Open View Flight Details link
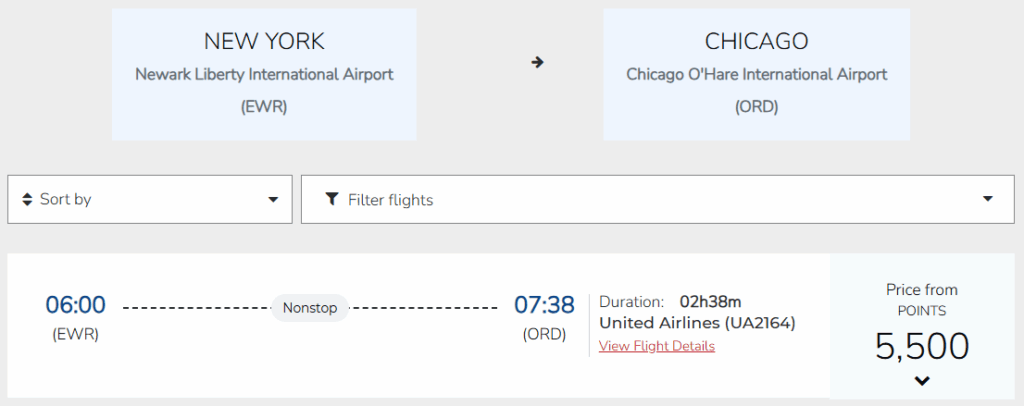Screen dimensions: 1024x406 656,346
